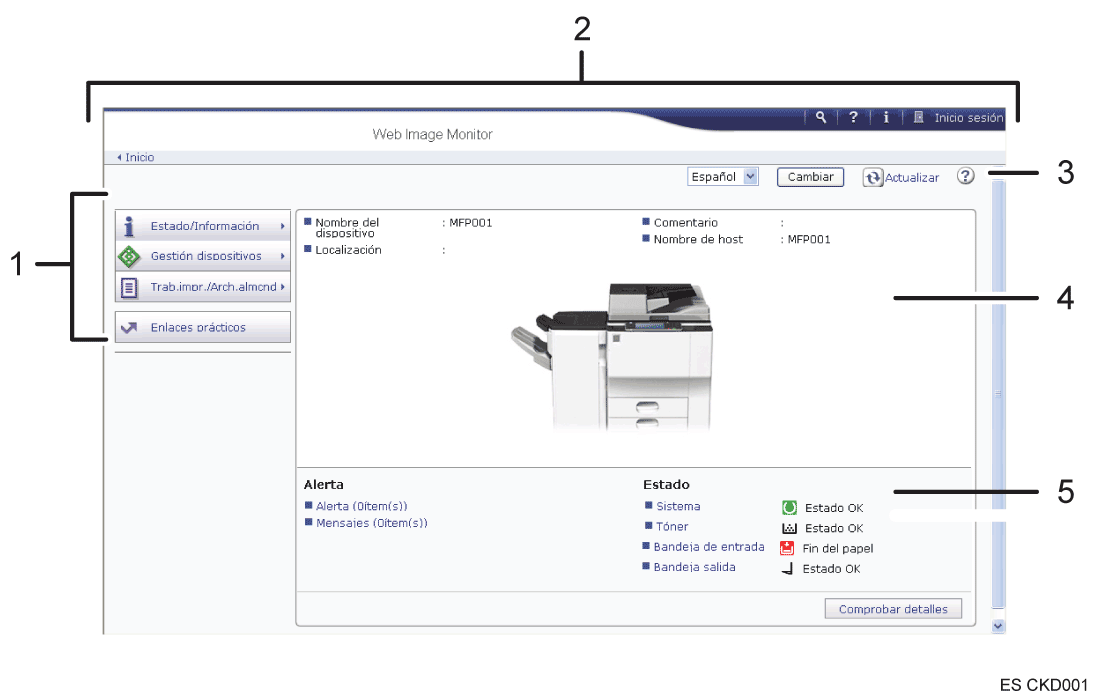Open the Alerta (0item(s)) link
1094x698 pixels.
(x=361, y=506)
